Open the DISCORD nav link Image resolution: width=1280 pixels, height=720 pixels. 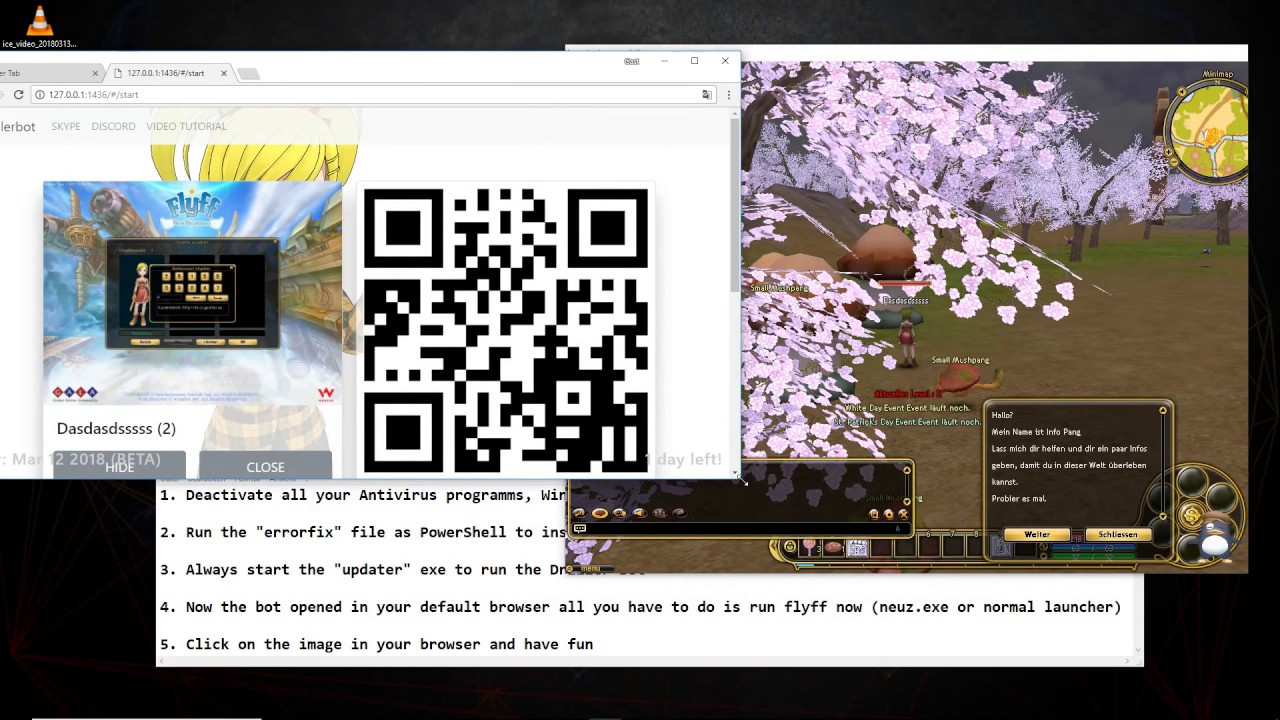(x=113, y=126)
